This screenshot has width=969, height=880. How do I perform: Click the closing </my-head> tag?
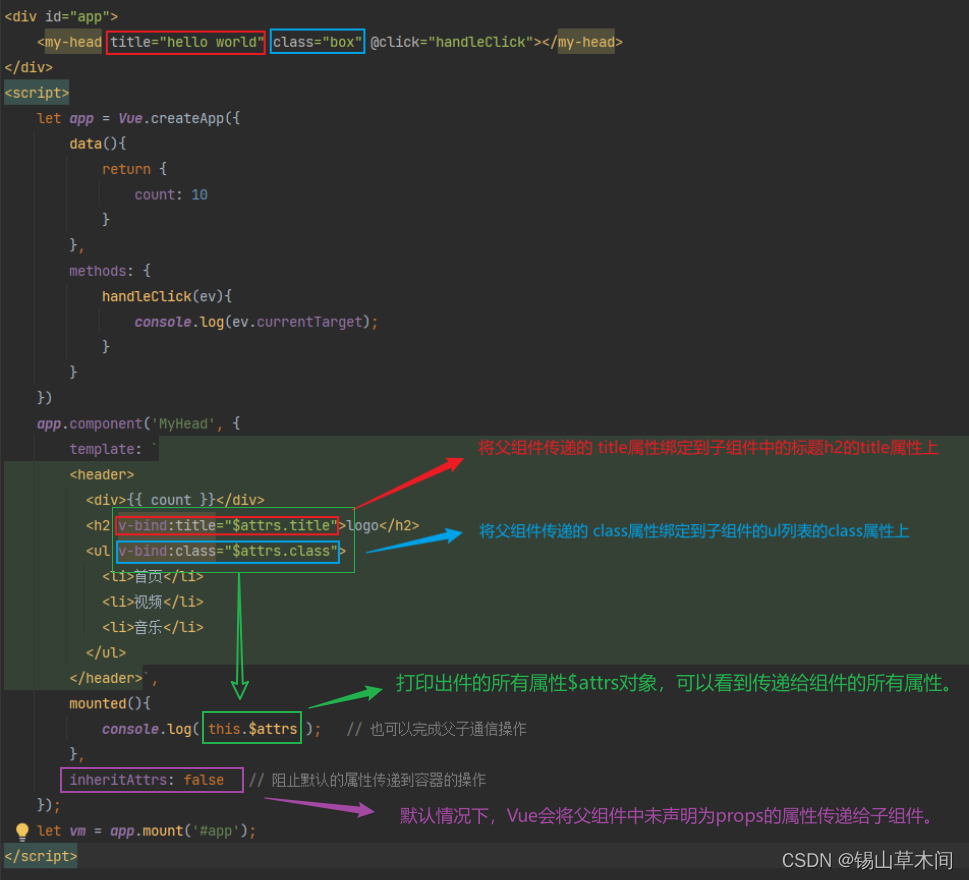coord(582,42)
